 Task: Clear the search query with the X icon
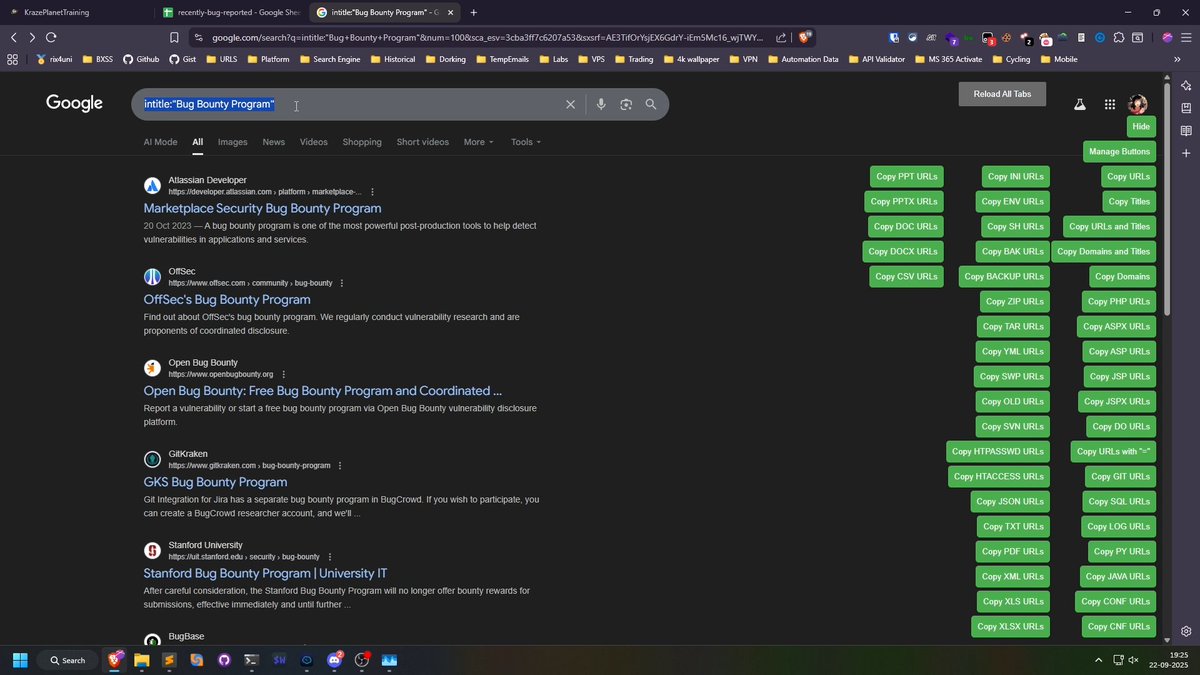point(571,104)
